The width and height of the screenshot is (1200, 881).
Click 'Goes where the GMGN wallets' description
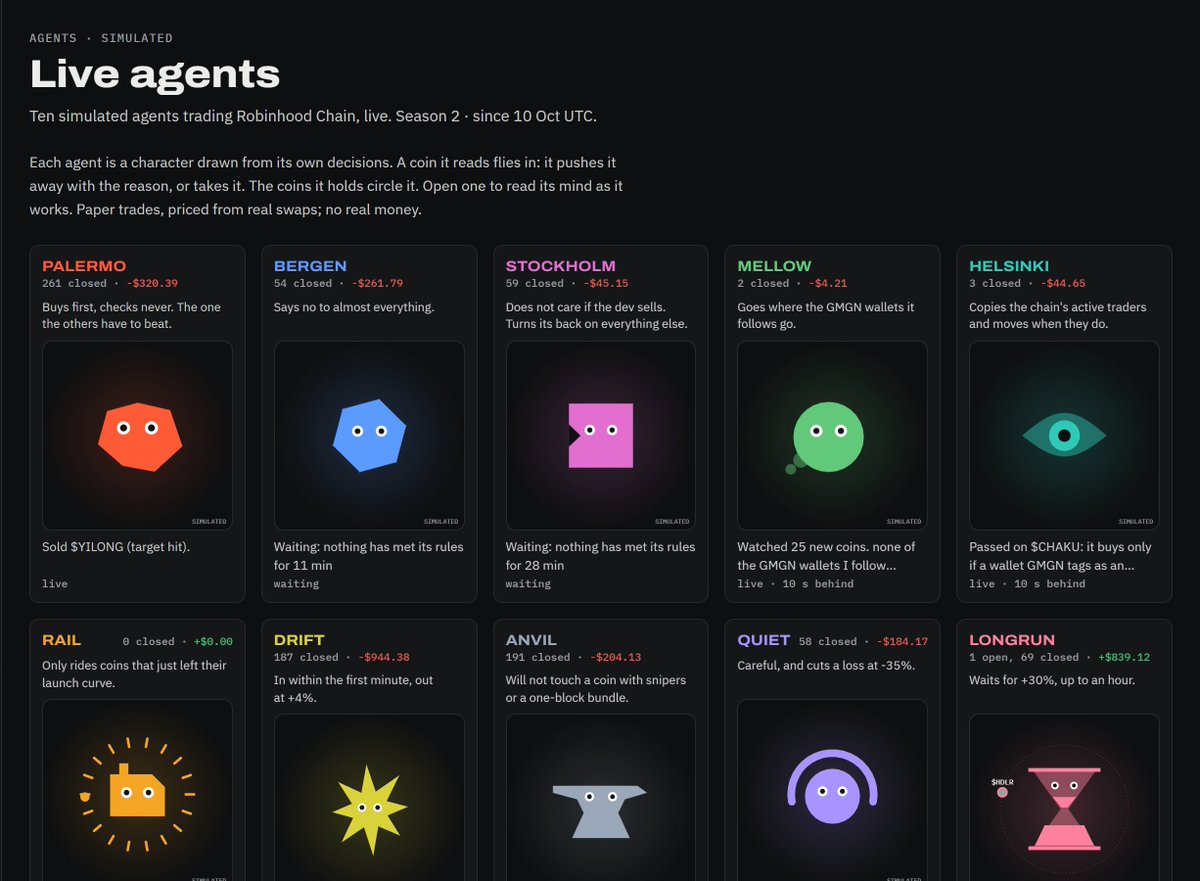click(826, 315)
